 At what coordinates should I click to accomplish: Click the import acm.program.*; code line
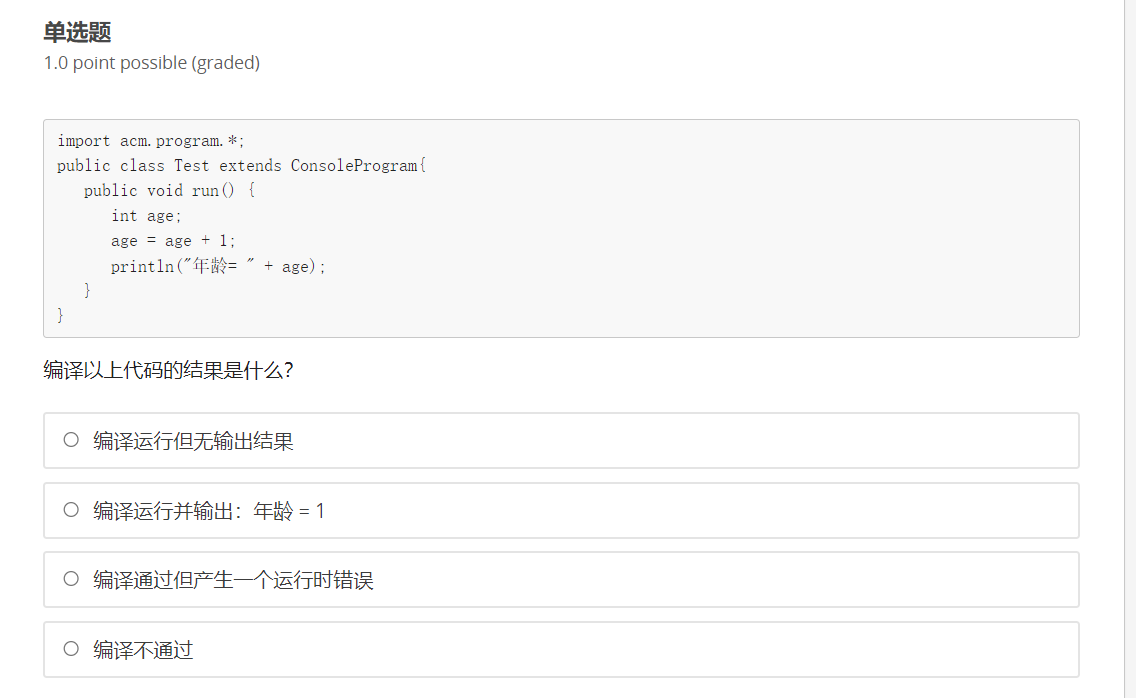point(151,141)
